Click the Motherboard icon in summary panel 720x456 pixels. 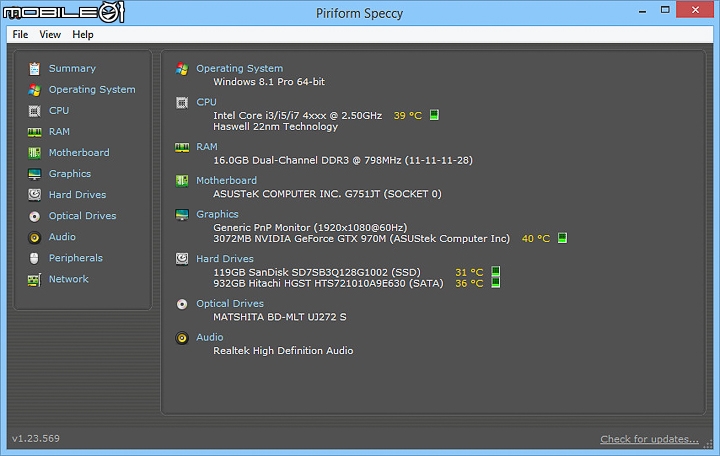182,181
